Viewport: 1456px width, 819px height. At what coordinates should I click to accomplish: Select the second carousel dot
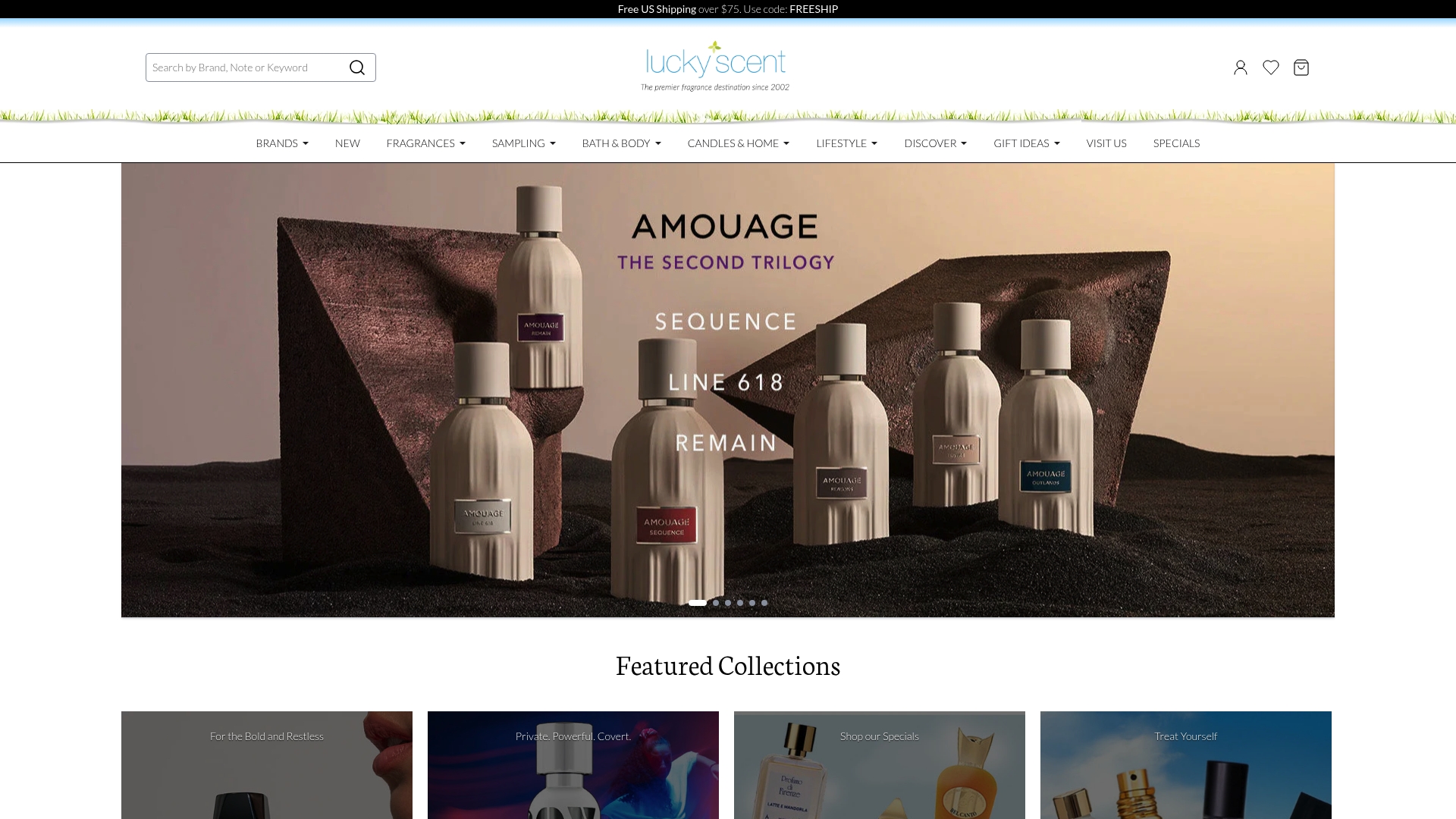coord(715,603)
